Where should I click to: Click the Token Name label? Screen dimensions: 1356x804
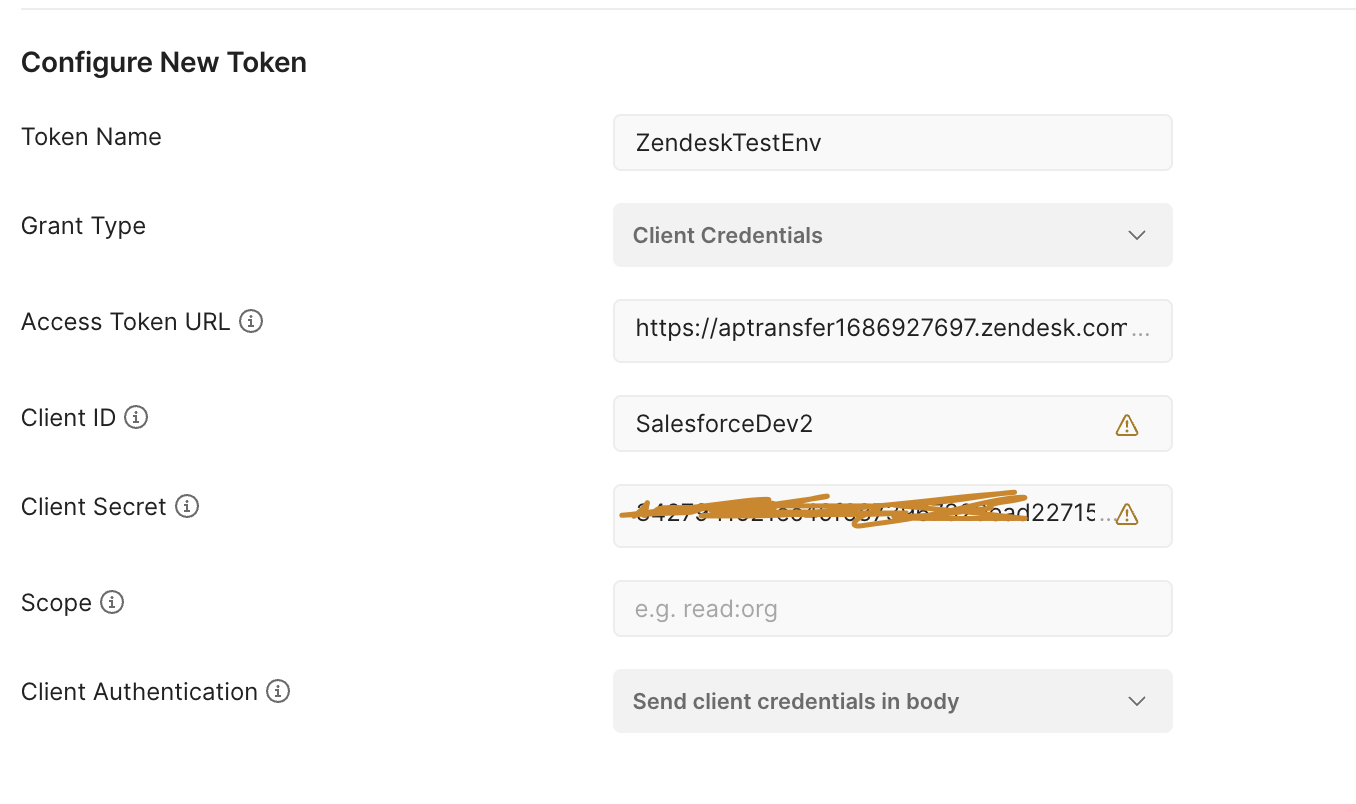(x=91, y=137)
